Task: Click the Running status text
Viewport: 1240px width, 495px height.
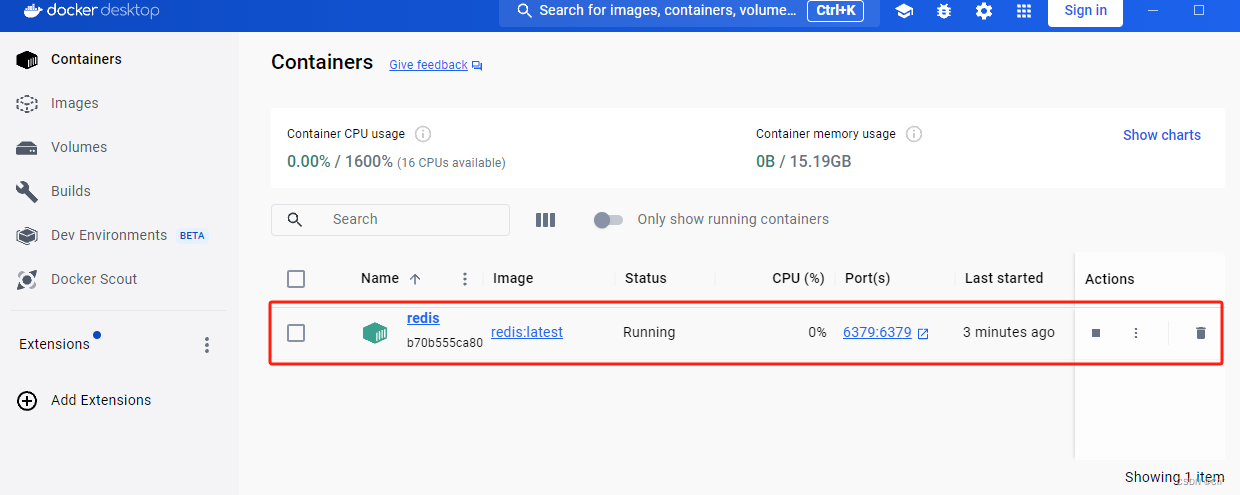Action: (x=649, y=332)
